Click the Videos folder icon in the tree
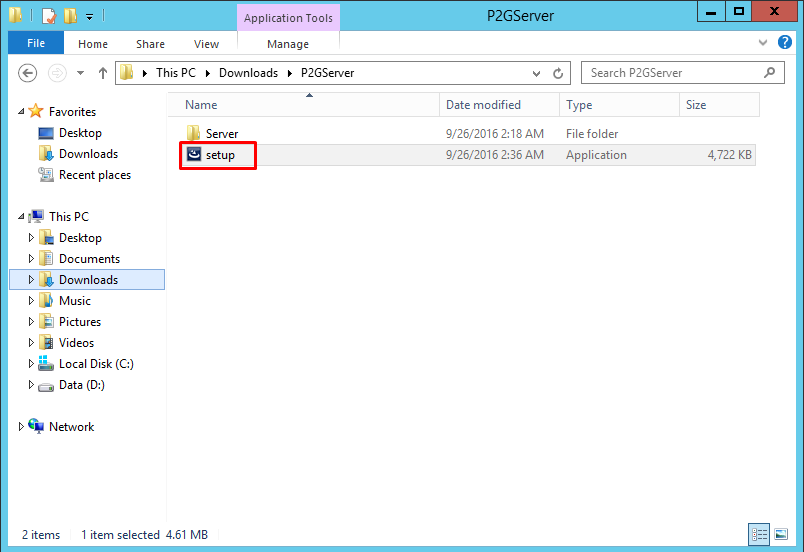Screen dimensions: 804x552 (46, 342)
